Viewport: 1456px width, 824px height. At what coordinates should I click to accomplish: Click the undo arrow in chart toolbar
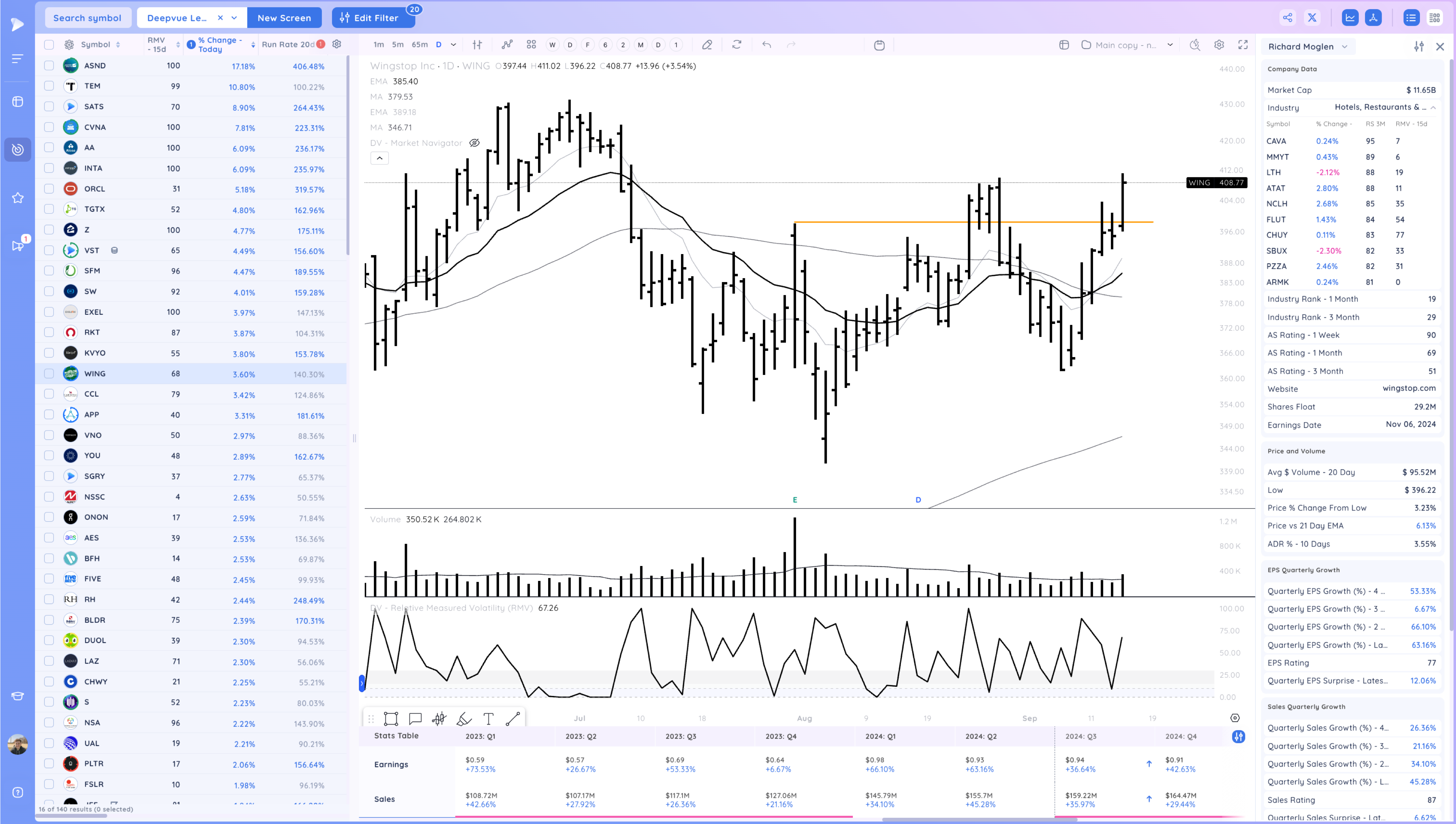(x=766, y=45)
